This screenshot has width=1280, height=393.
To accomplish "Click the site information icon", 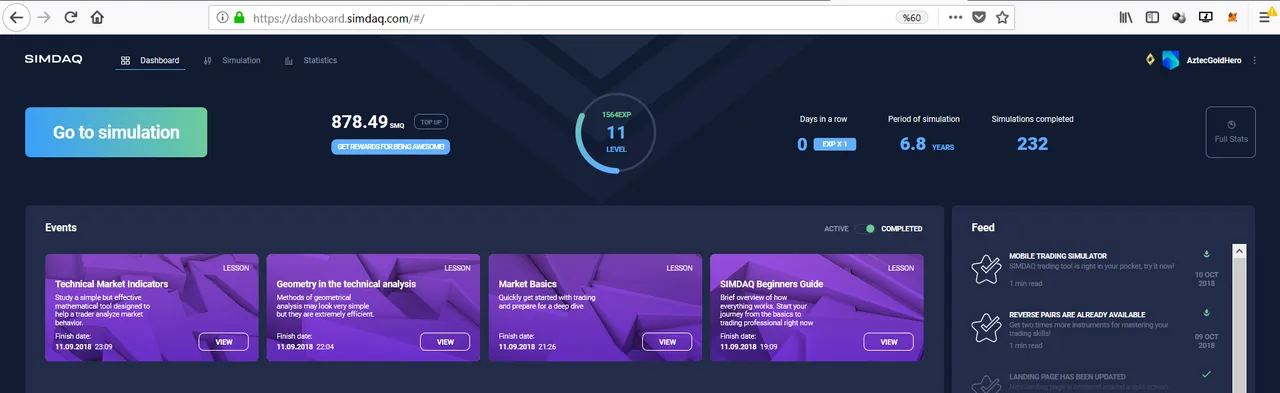I will pos(222,17).
